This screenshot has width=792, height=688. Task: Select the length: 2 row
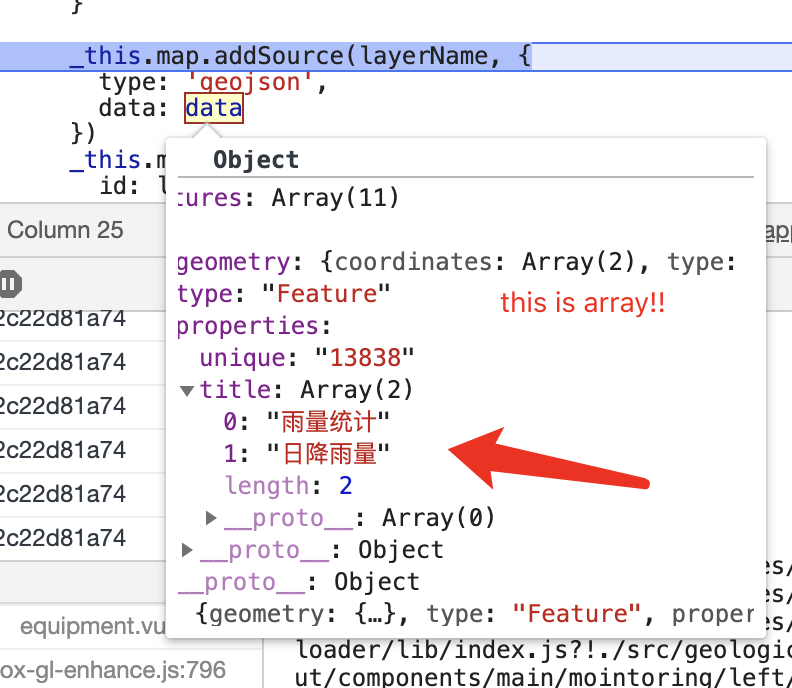pos(289,486)
